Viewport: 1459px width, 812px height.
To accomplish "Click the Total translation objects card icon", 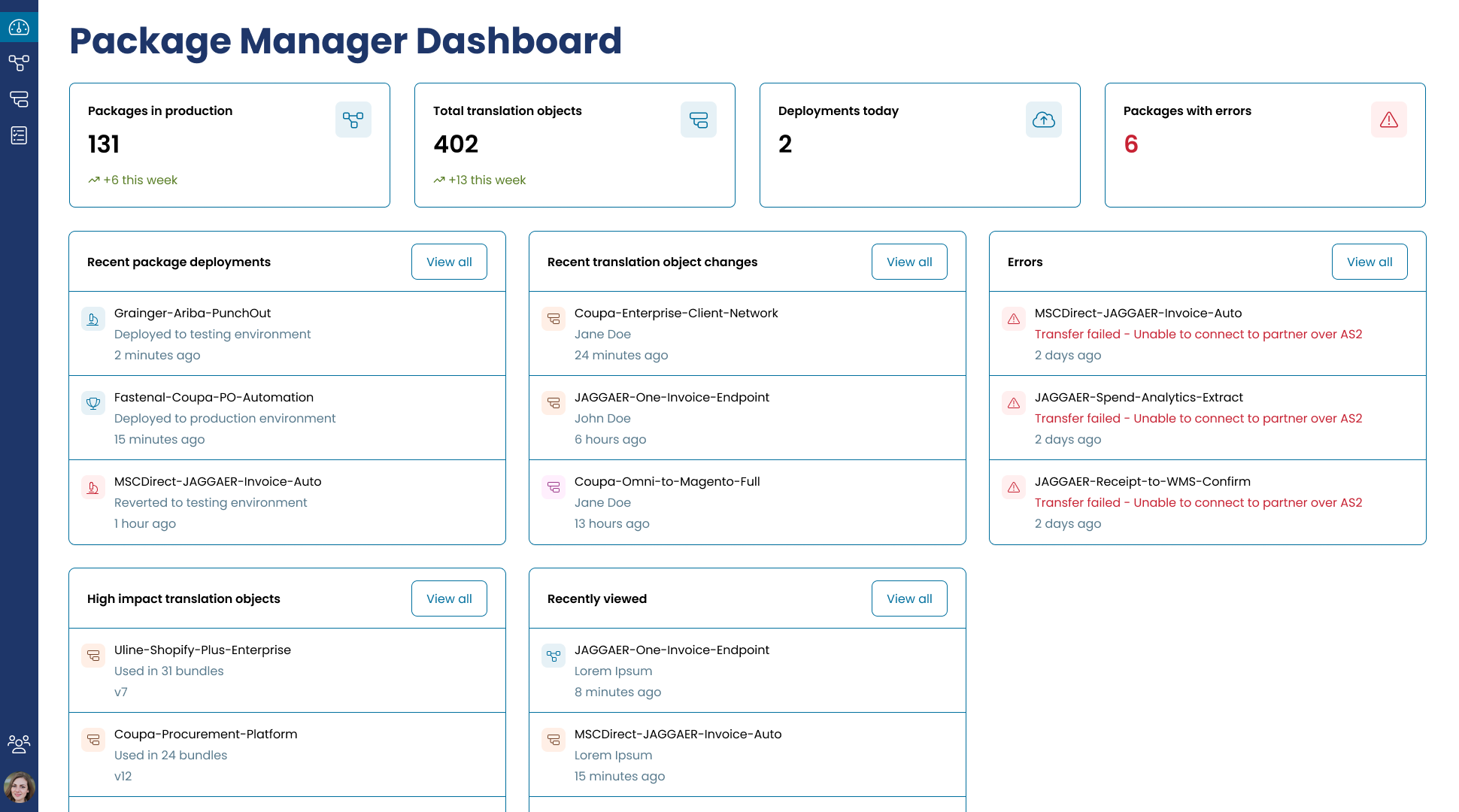I will 698,120.
